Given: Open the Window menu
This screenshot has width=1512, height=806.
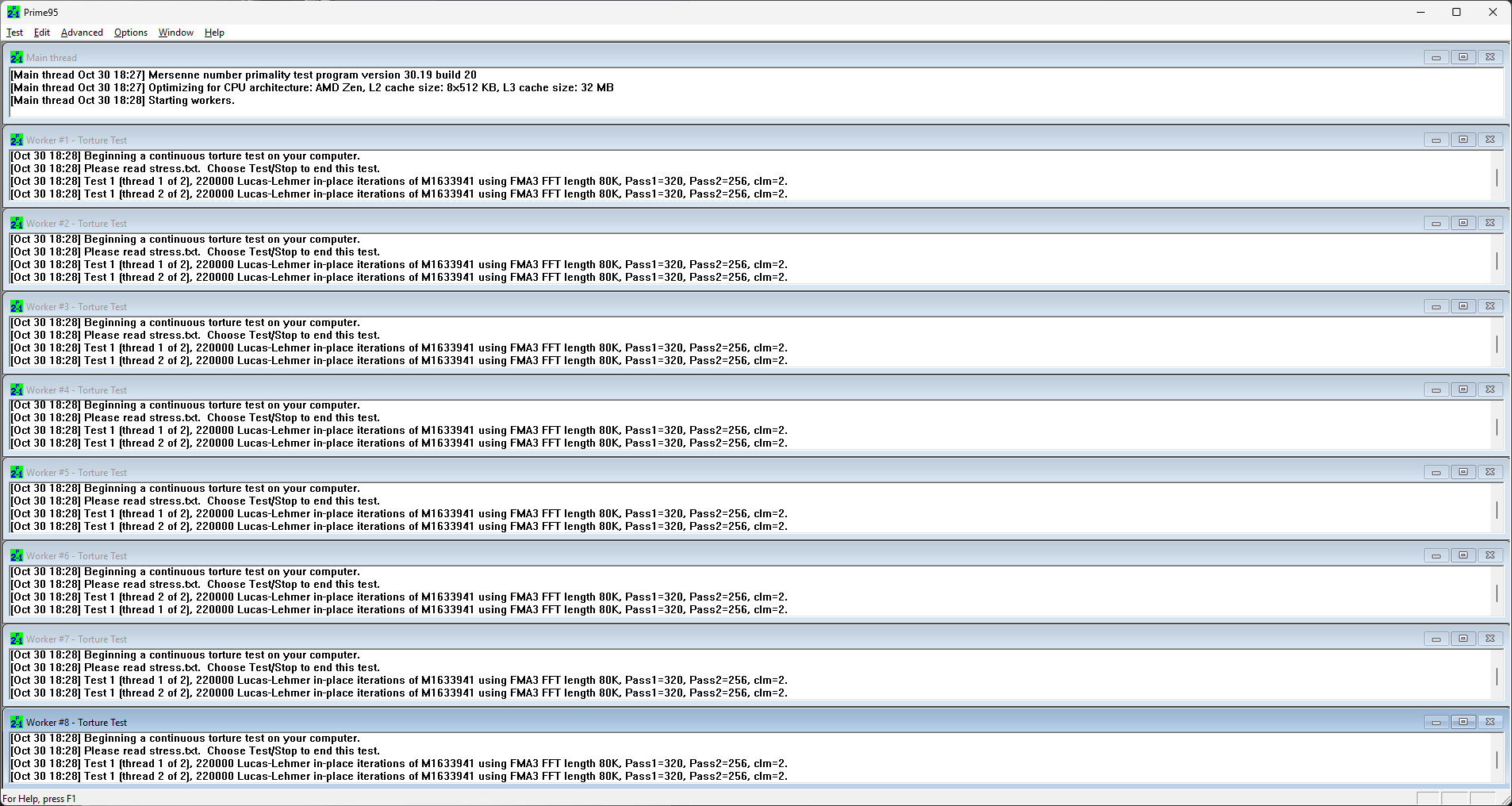Looking at the screenshot, I should [x=176, y=33].
